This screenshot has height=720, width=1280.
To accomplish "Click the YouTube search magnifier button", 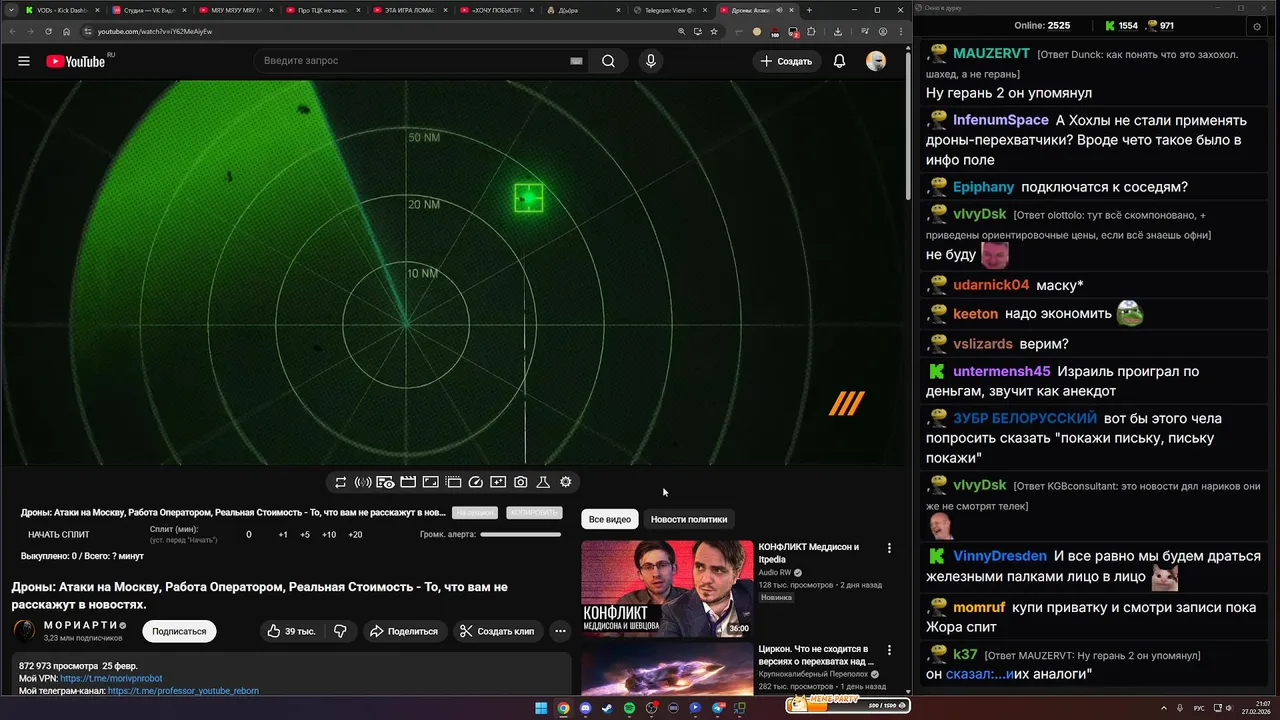I will pyautogui.click(x=608, y=61).
